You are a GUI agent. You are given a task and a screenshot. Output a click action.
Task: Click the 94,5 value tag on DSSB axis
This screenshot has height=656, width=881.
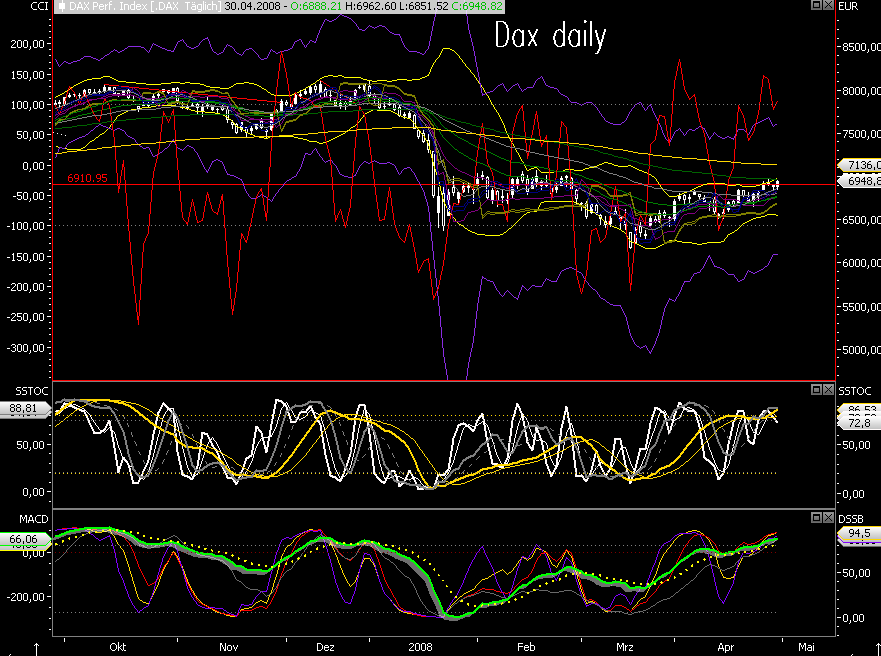coord(859,533)
